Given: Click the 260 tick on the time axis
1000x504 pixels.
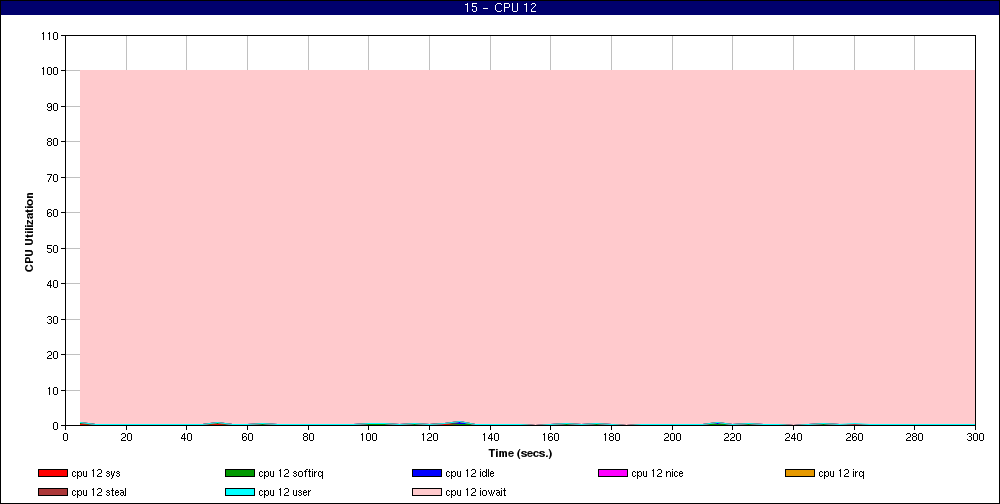Looking at the screenshot, I should [854, 438].
